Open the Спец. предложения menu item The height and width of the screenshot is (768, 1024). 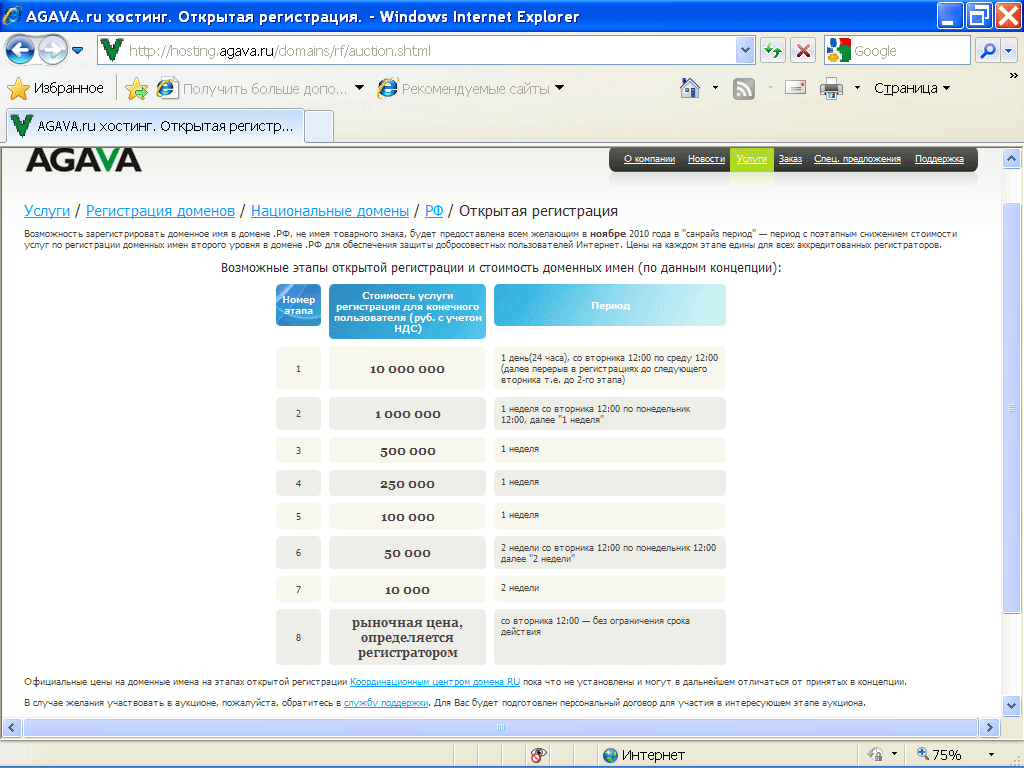[x=857, y=159]
